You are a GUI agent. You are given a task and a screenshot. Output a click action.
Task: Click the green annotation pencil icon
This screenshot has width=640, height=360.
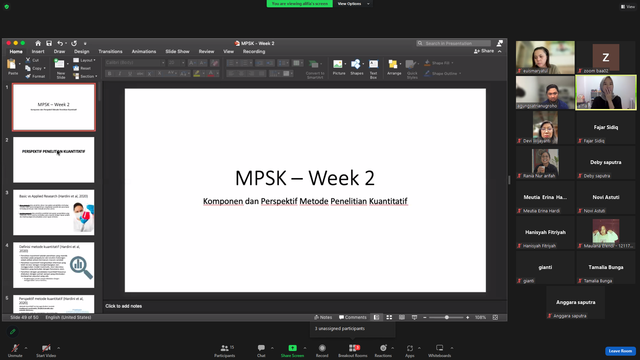[x=13, y=331]
